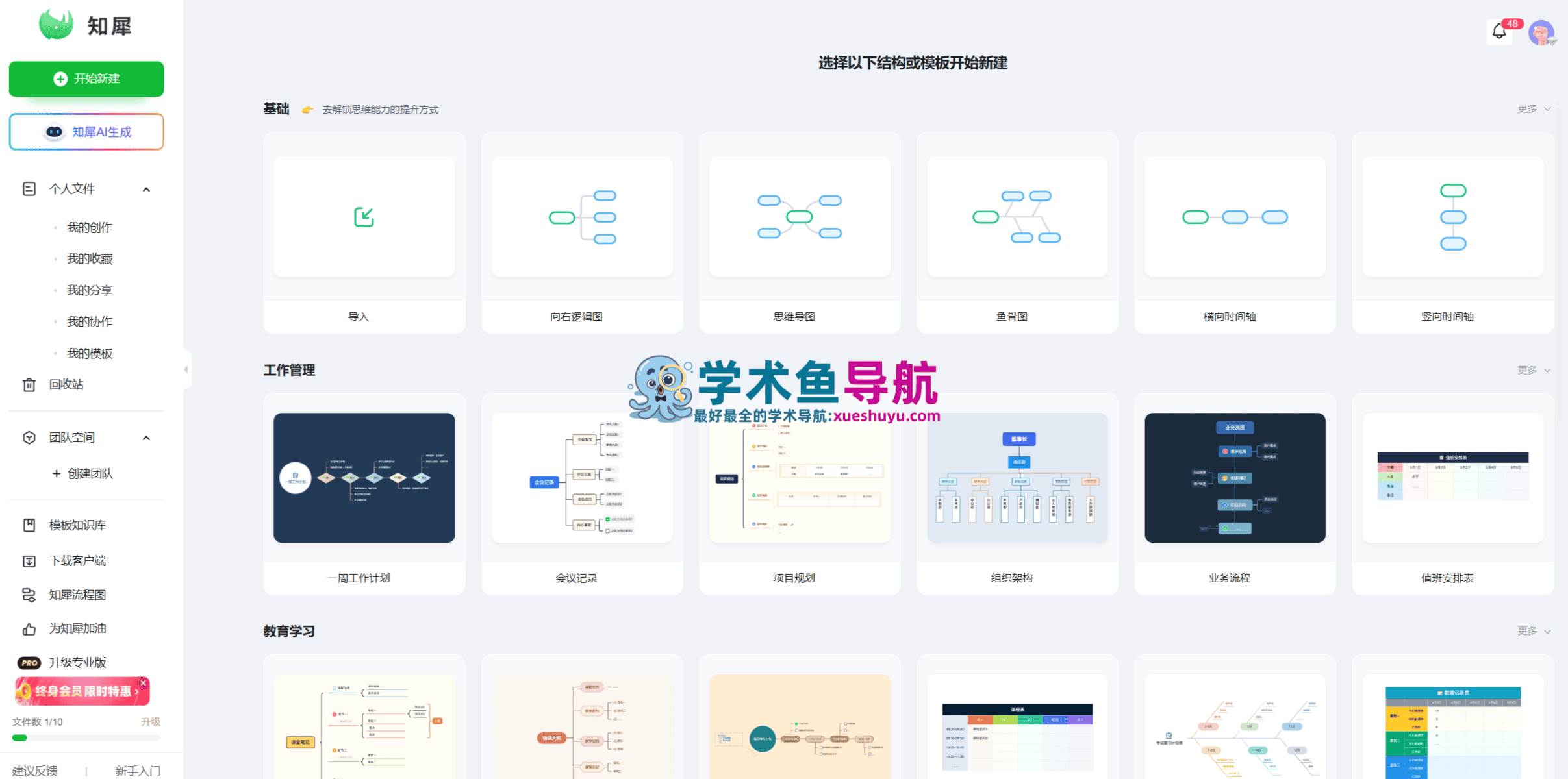Go to 回收站
The image size is (1568, 779).
pyautogui.click(x=66, y=385)
